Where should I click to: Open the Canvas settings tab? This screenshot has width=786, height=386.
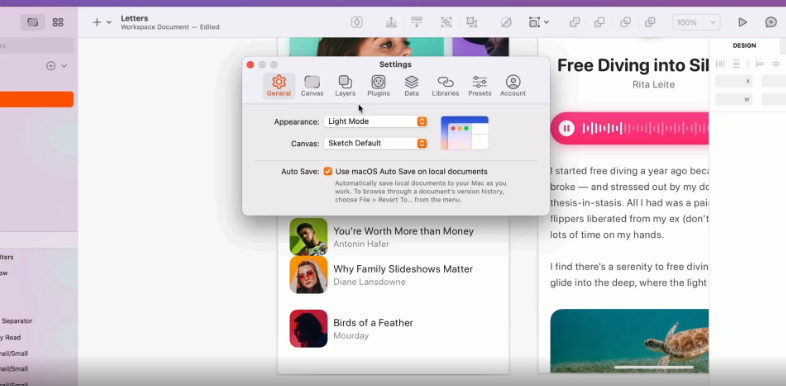312,86
